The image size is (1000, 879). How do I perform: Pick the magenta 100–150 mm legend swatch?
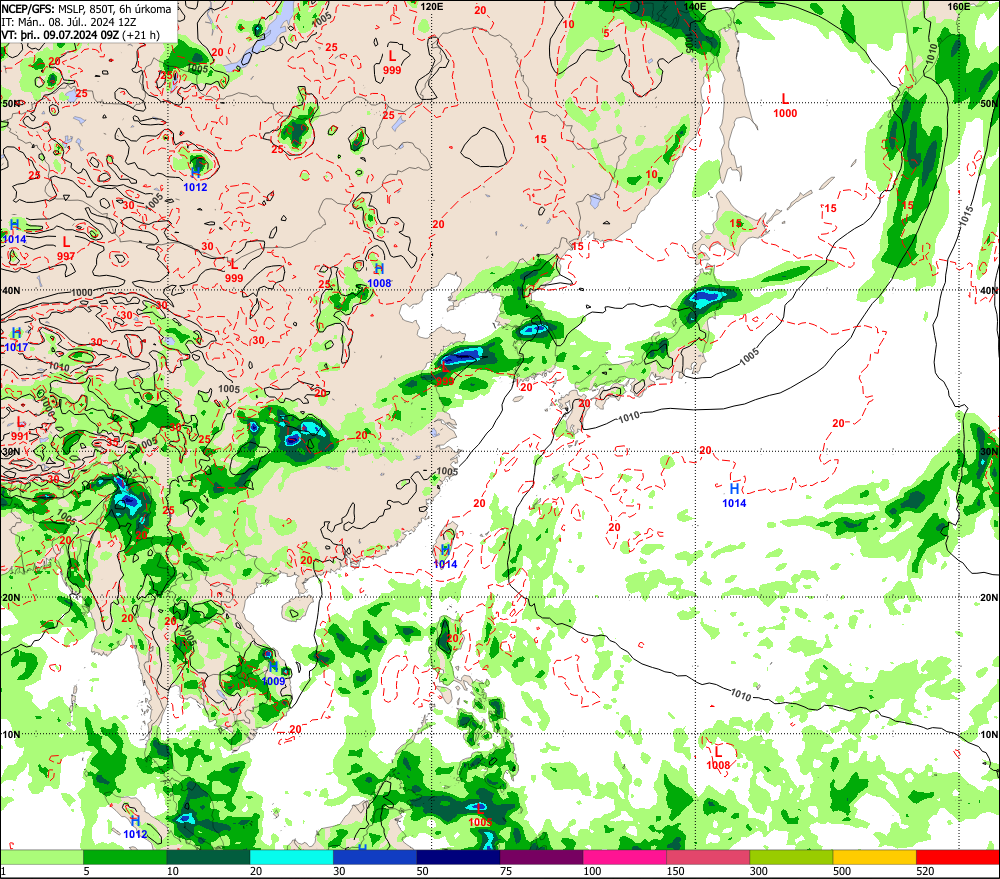[x=625, y=857]
